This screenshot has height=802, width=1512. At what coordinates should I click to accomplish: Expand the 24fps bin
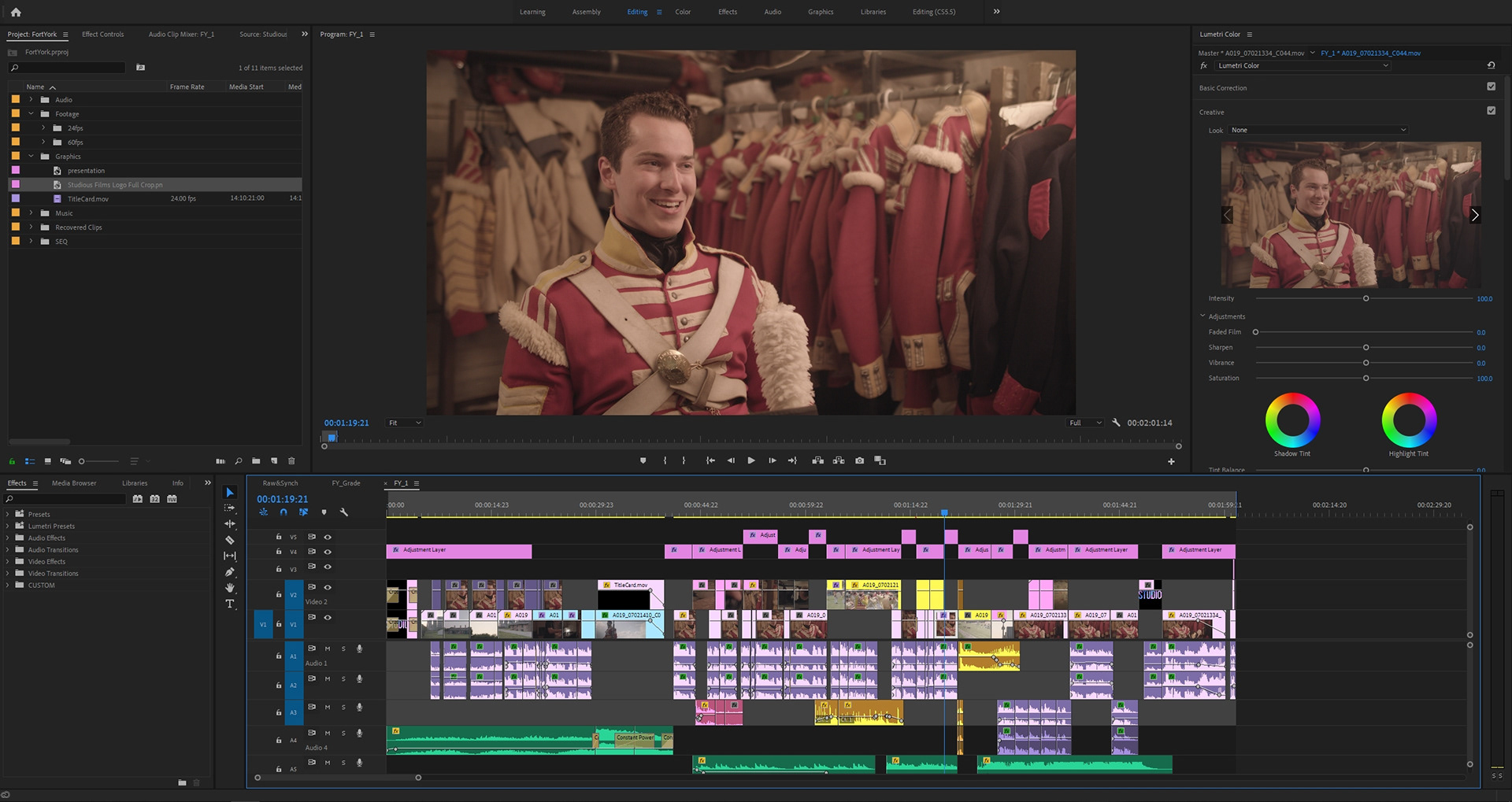[x=43, y=128]
